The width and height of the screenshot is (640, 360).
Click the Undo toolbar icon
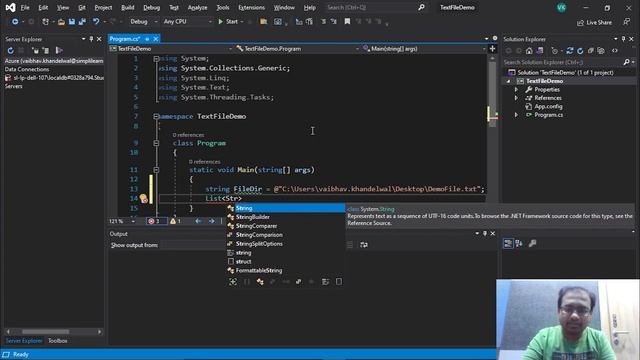pyautogui.click(x=96, y=22)
